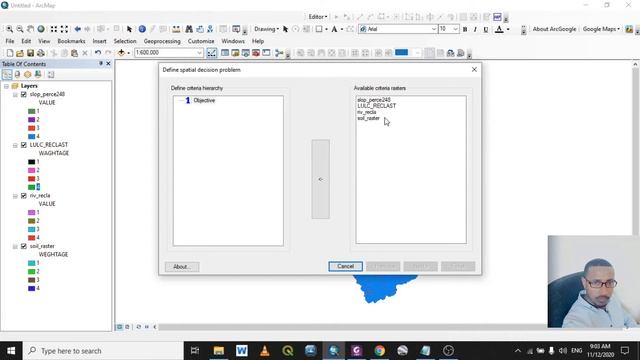Select the Objective node in criteria hierarchy
640x360 pixels.
pos(204,100)
